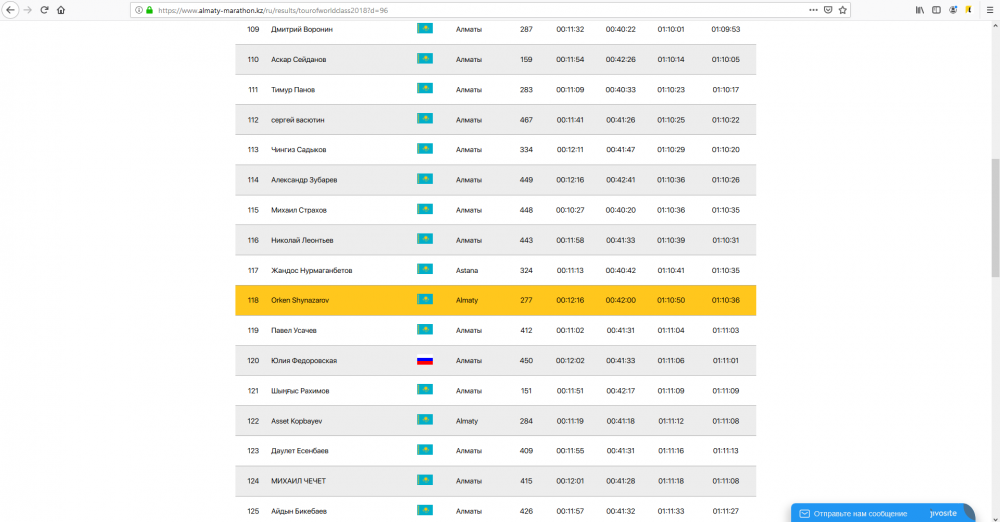Reload the current page
This screenshot has height=522, width=1000.
(x=44, y=10)
